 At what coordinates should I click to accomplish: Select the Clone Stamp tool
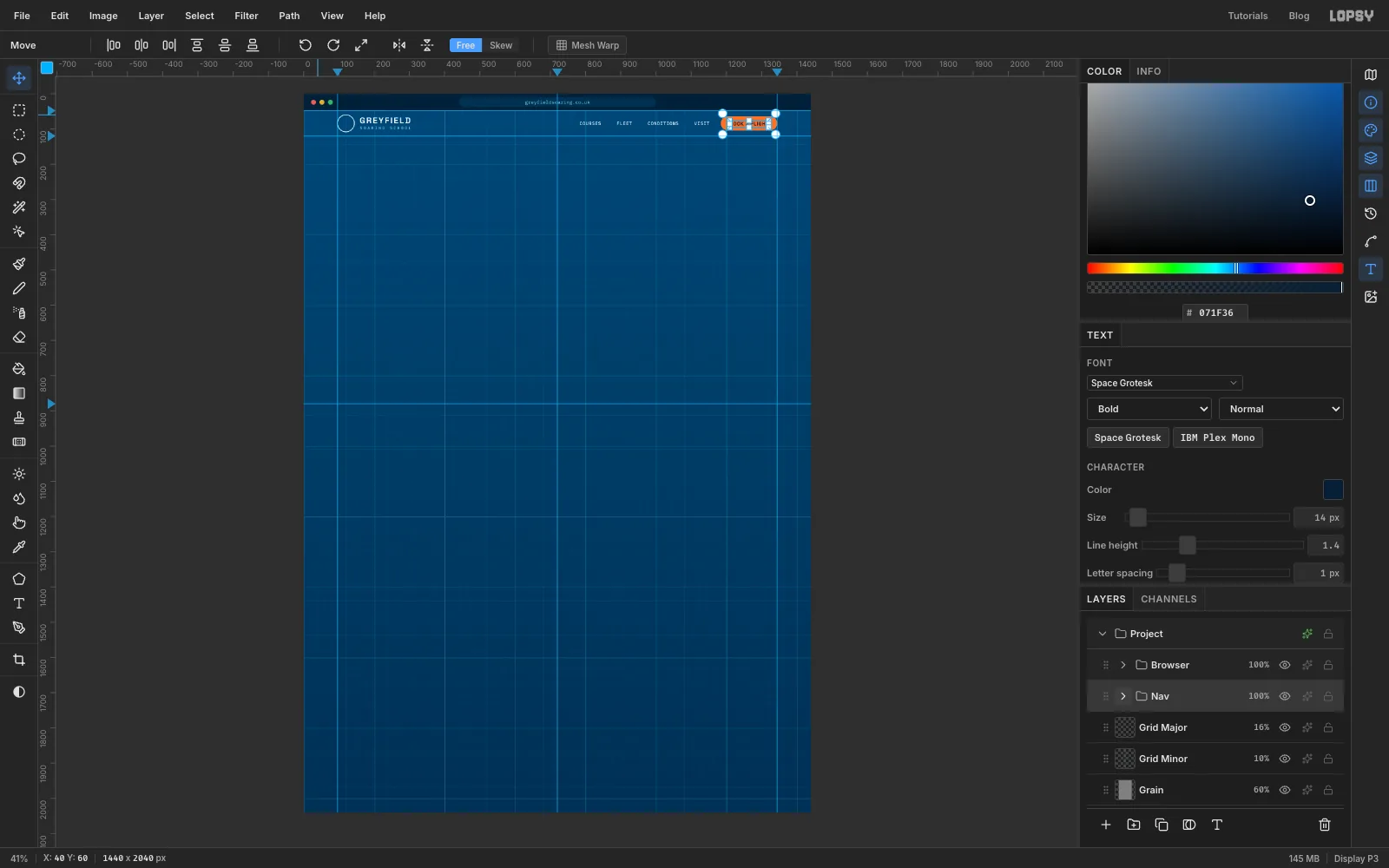19,418
